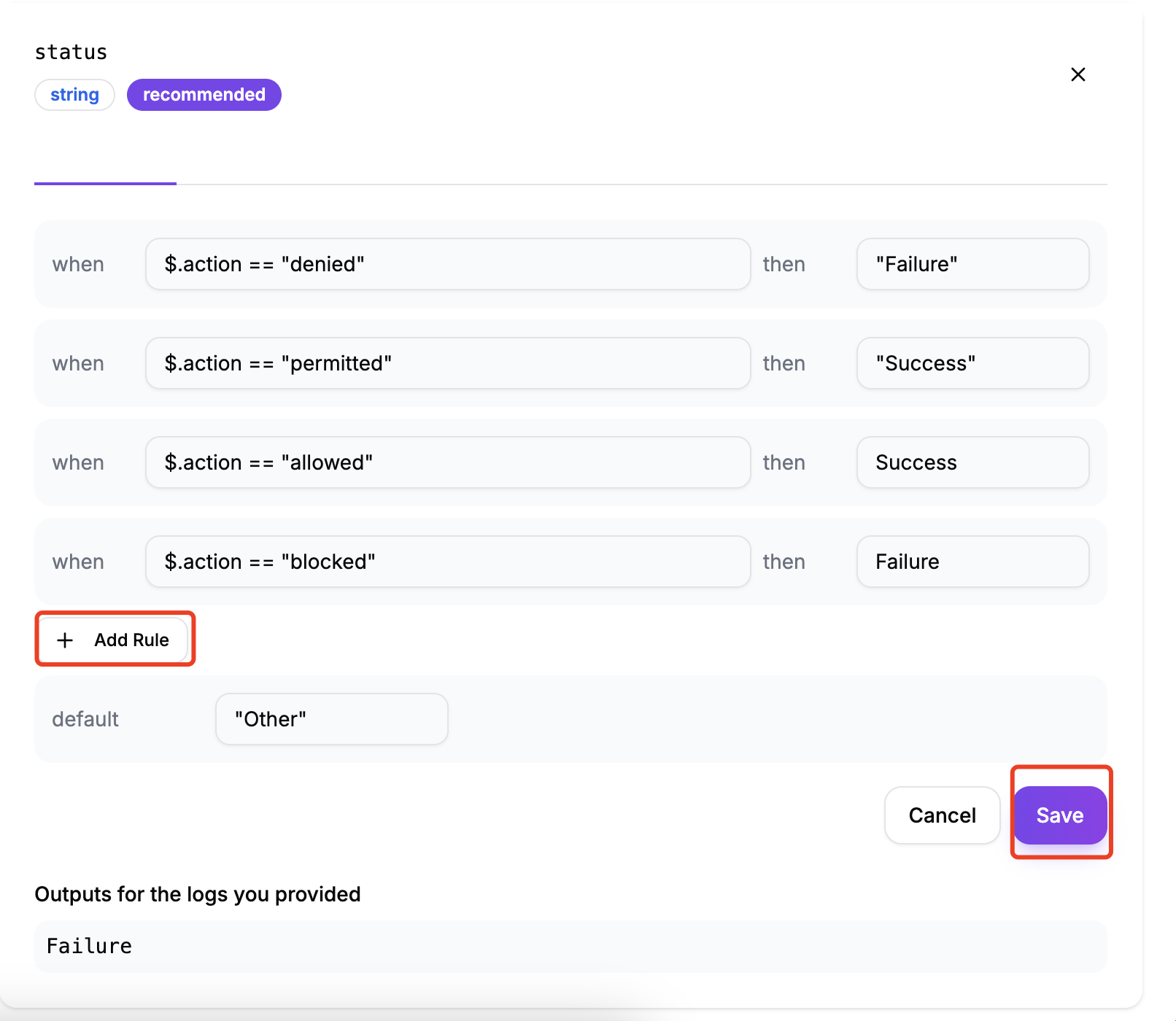Click the default label next to "Other"

(85, 719)
